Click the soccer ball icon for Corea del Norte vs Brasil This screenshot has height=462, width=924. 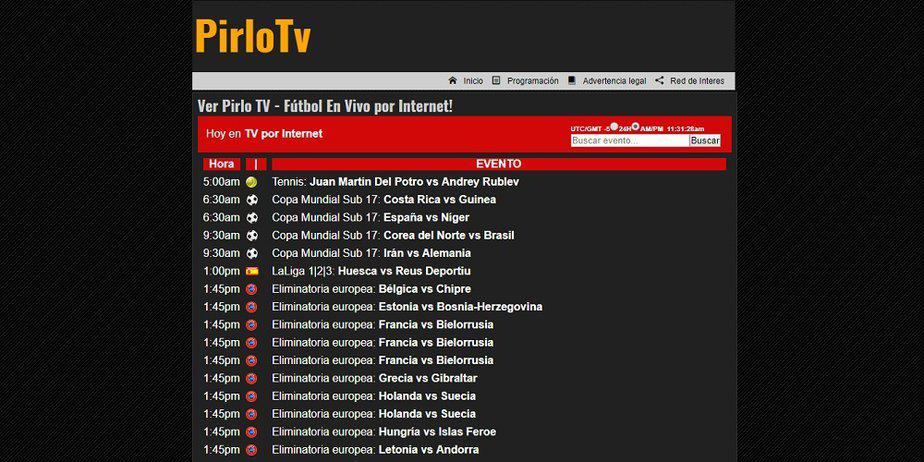click(x=252, y=236)
